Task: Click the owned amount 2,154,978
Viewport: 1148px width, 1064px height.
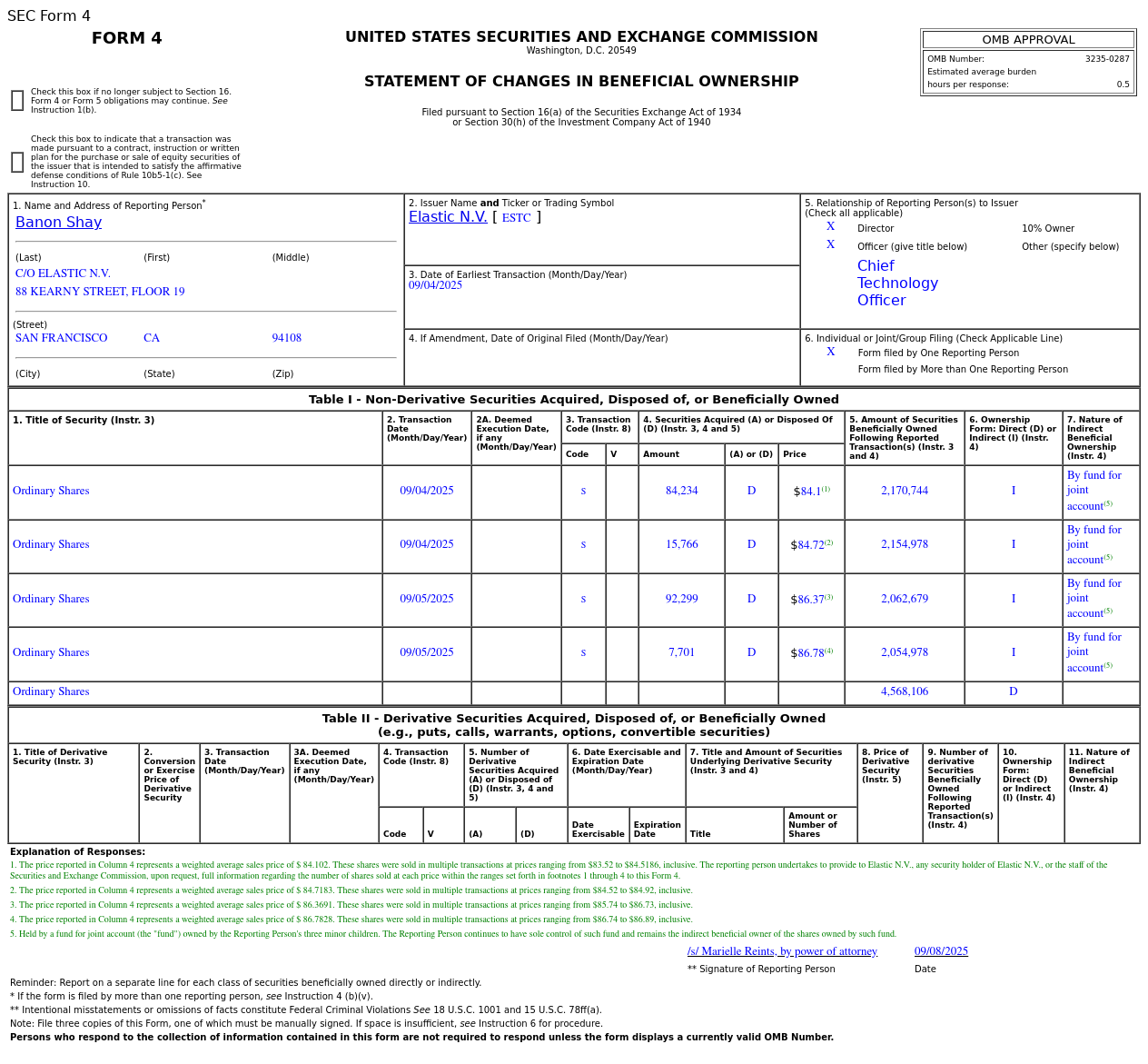Action: coord(905,544)
